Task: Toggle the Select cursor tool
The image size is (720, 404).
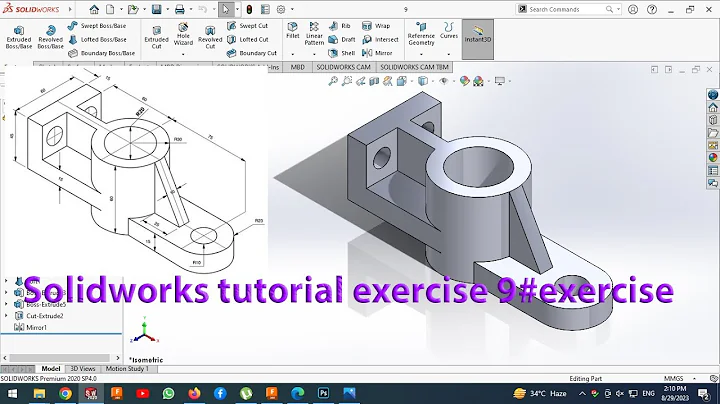Action: [x=225, y=9]
